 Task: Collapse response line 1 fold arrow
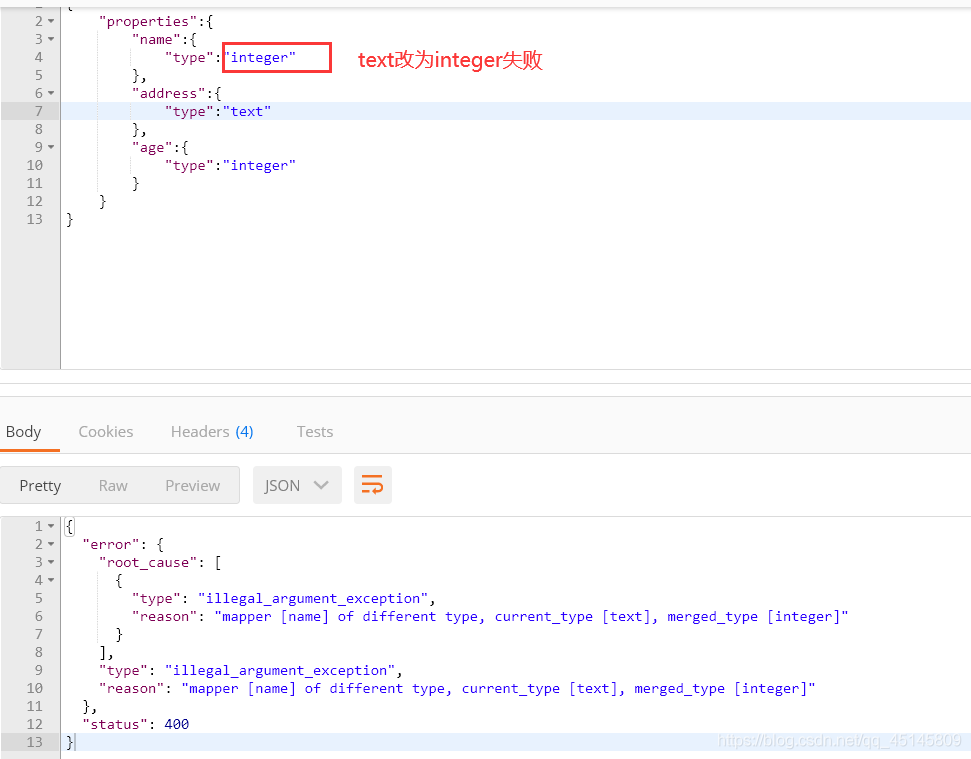click(x=51, y=526)
